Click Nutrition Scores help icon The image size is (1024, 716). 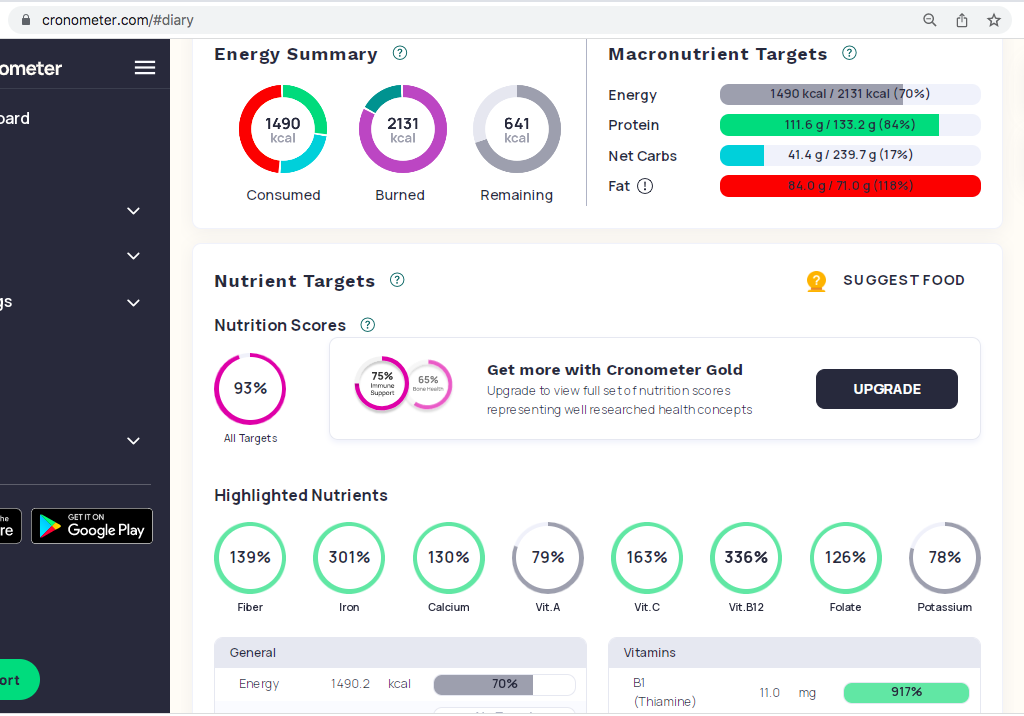(368, 325)
